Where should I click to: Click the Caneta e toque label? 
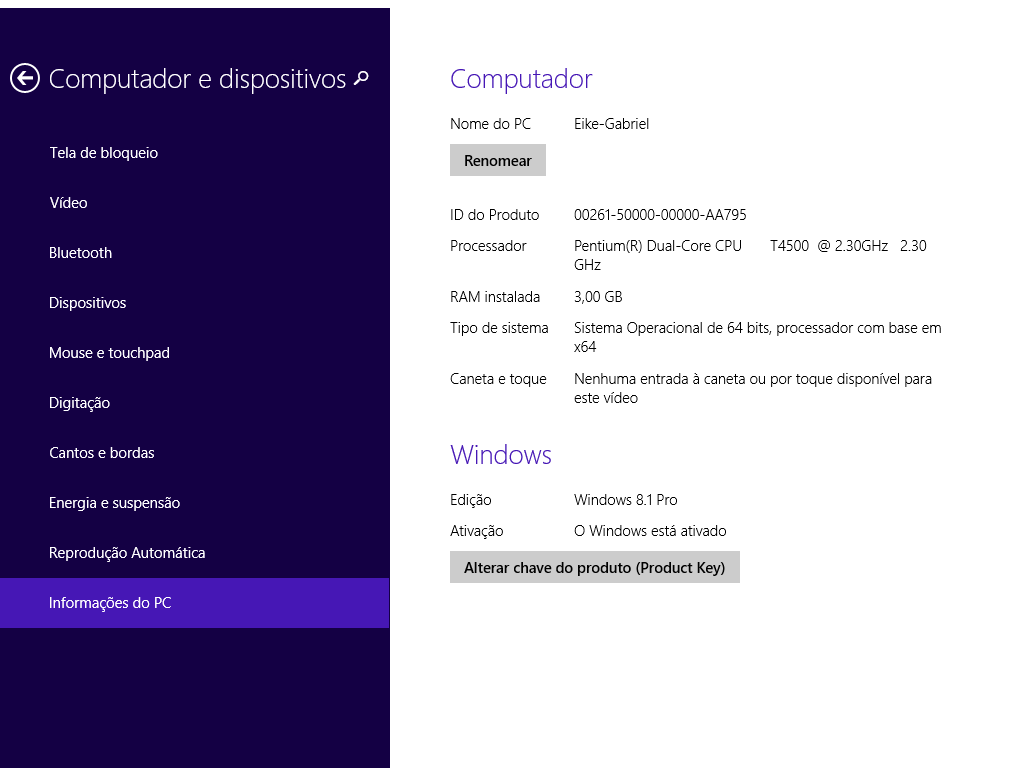pyautogui.click(x=498, y=379)
